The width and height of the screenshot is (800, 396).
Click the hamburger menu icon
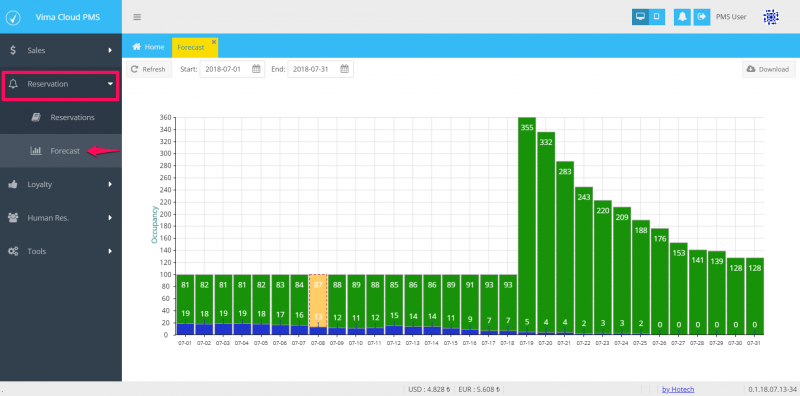pyautogui.click(x=137, y=17)
